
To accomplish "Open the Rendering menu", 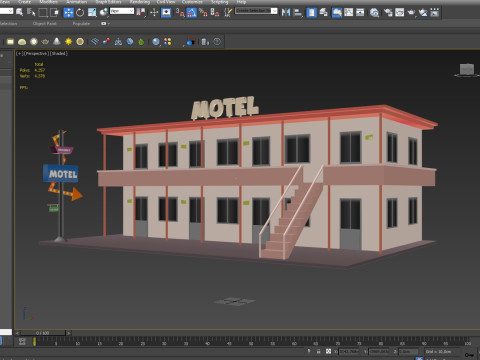I will click(x=140, y=2).
